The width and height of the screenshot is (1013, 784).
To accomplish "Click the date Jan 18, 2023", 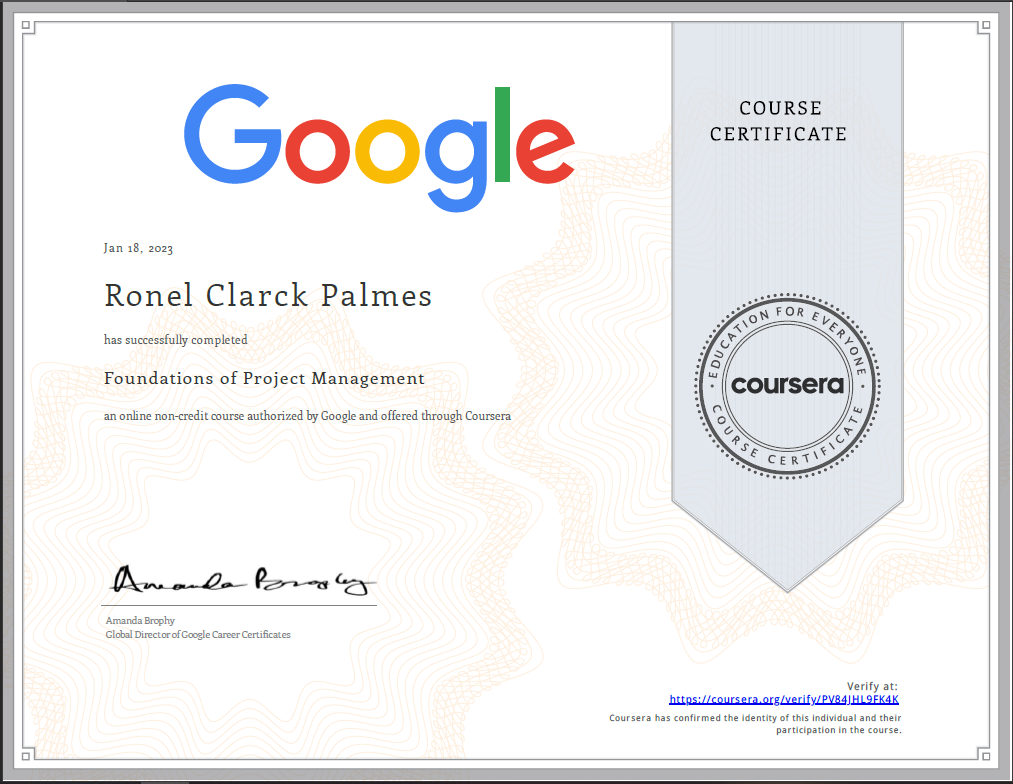I will tap(138, 248).
